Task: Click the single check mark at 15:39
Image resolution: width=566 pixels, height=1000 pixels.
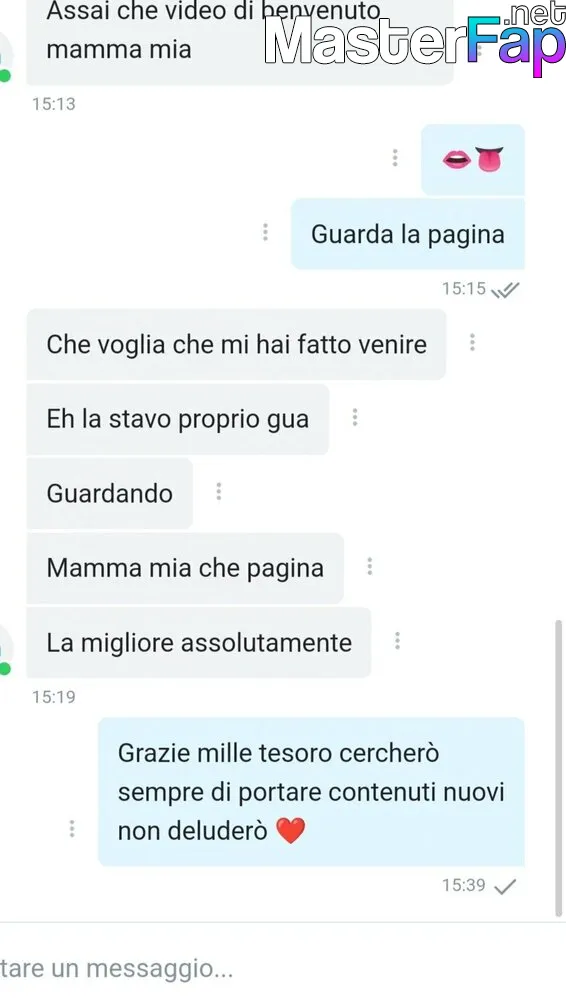Action: [x=505, y=886]
